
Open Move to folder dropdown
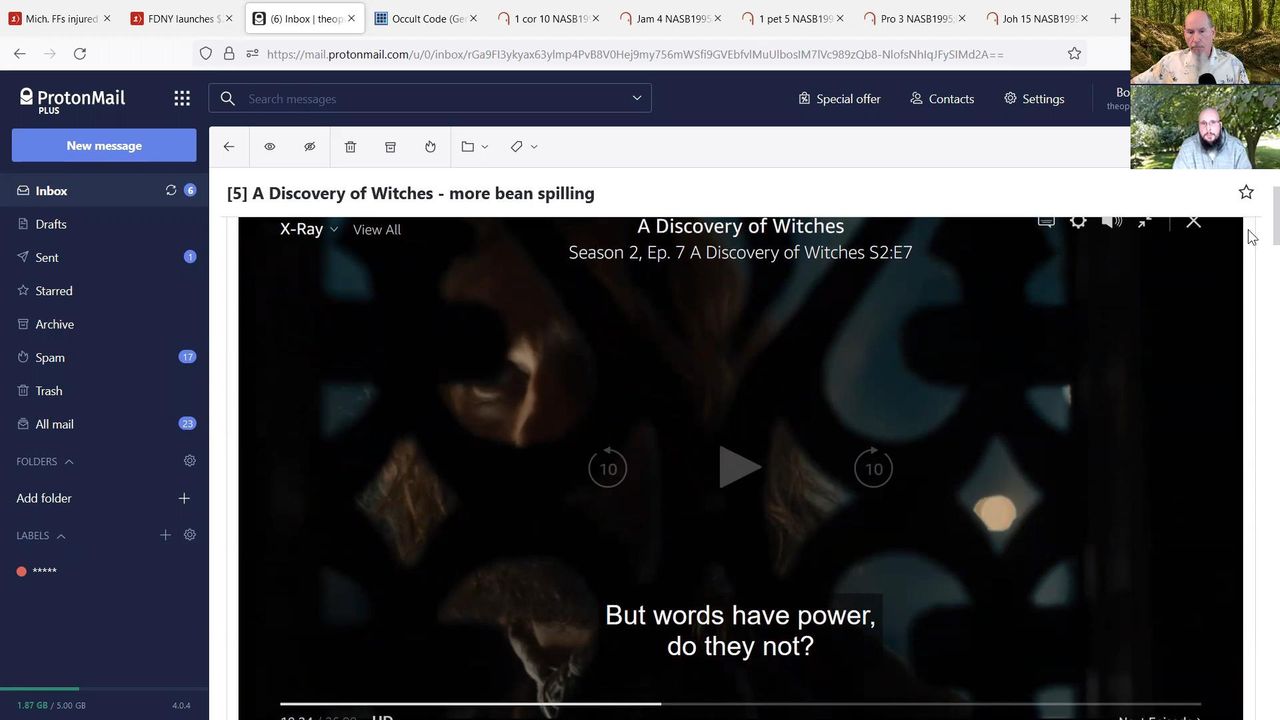(474, 147)
